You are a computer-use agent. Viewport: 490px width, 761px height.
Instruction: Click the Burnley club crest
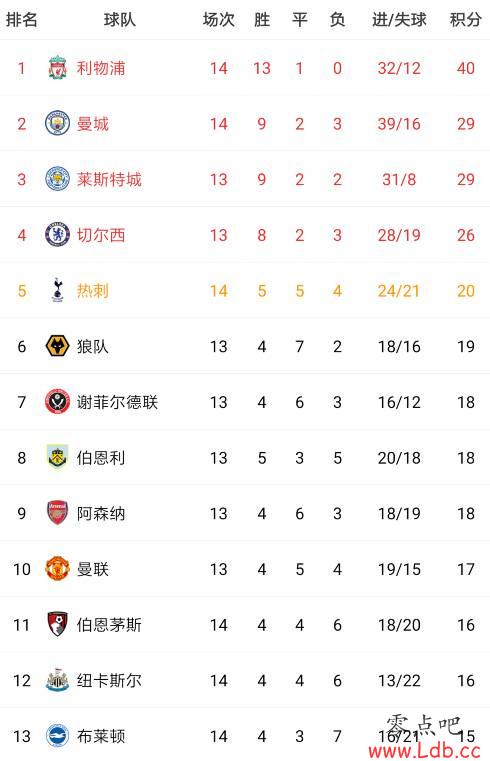pos(57,457)
